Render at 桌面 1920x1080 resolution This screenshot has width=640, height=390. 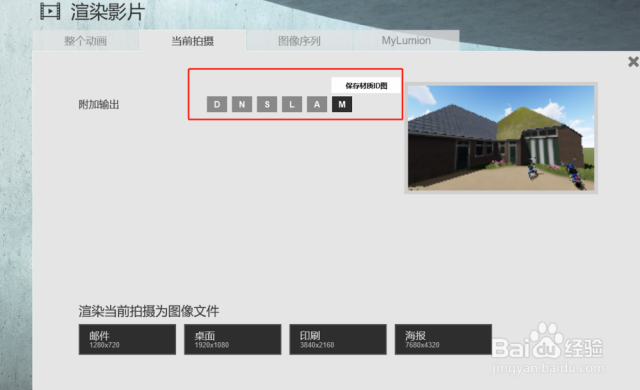(233, 339)
